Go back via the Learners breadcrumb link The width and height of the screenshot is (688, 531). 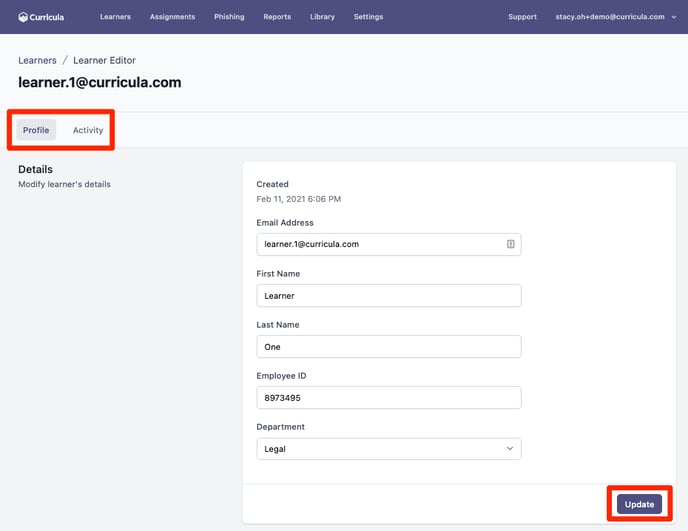pos(37,60)
